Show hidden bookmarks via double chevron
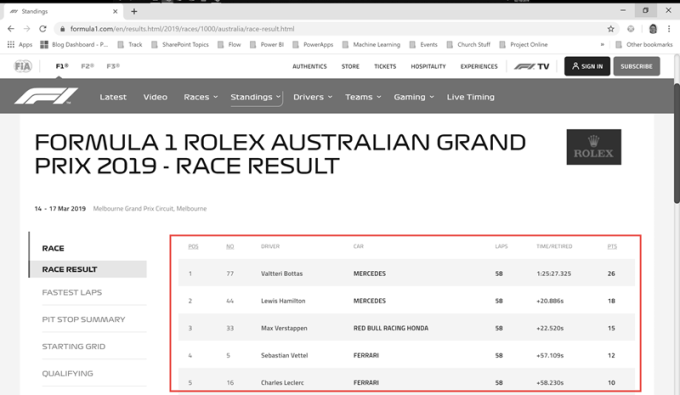 point(602,44)
